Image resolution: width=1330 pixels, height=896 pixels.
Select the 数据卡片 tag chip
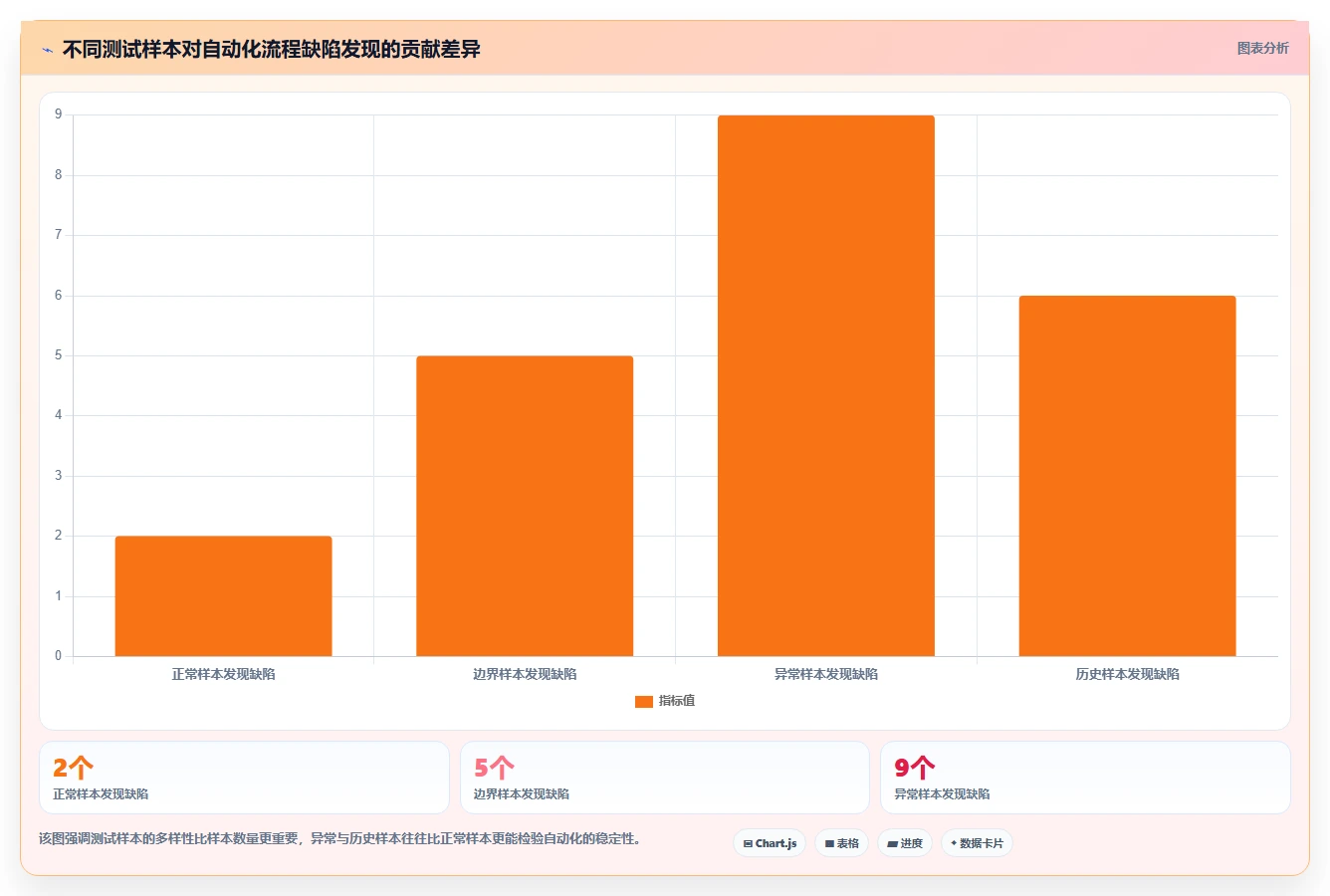coord(977,843)
